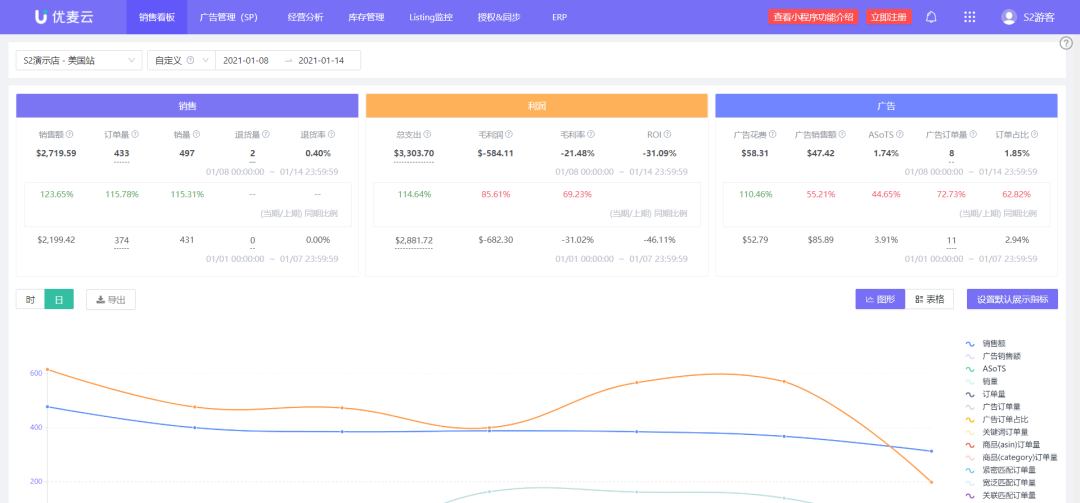Switch chart granularity to 时 (hourly)
This screenshot has width=1080, height=503.
pyautogui.click(x=30, y=299)
